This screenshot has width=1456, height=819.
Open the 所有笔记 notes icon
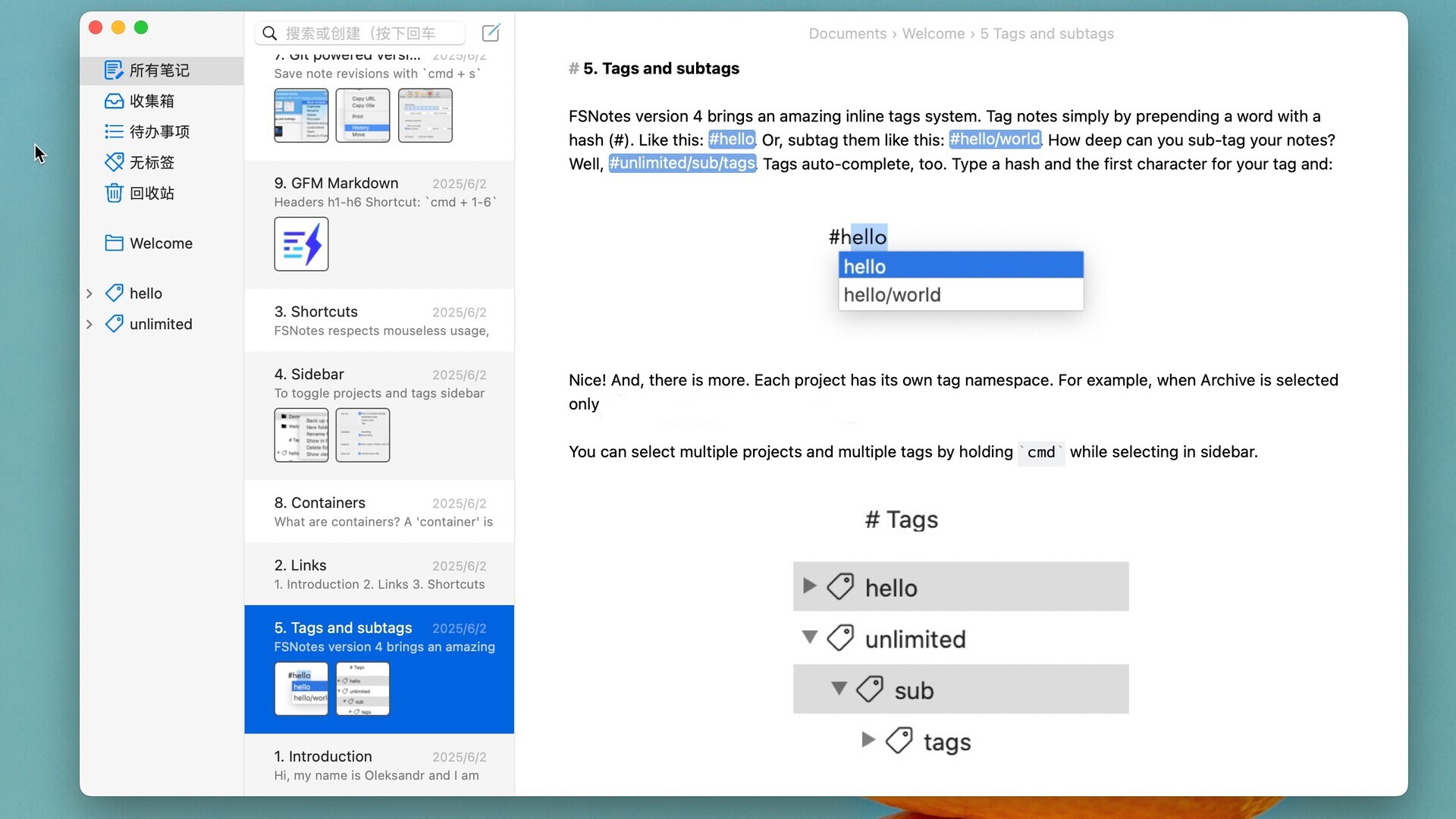pyautogui.click(x=114, y=70)
